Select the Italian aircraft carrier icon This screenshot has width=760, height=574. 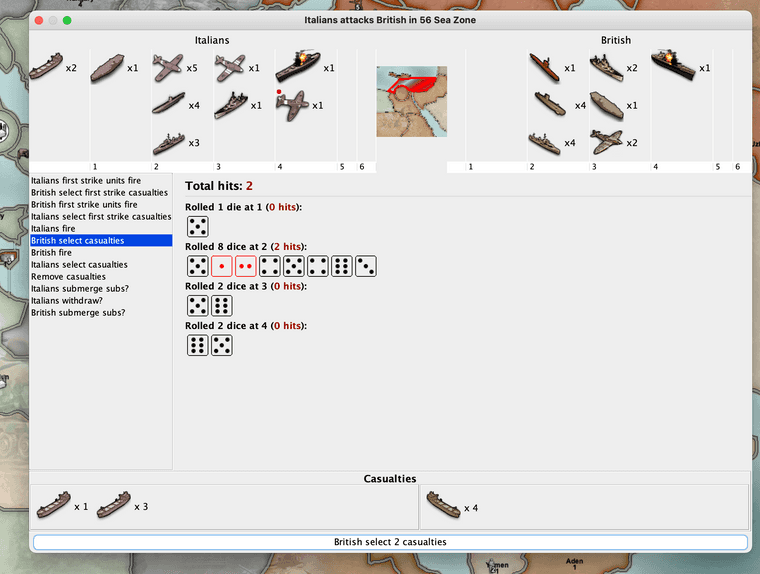click(107, 68)
